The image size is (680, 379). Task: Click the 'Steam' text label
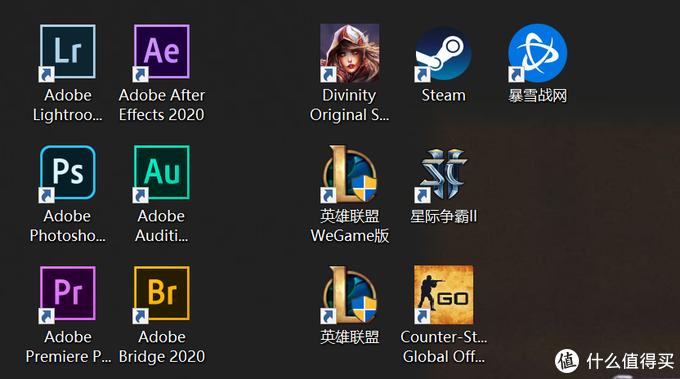coord(443,95)
